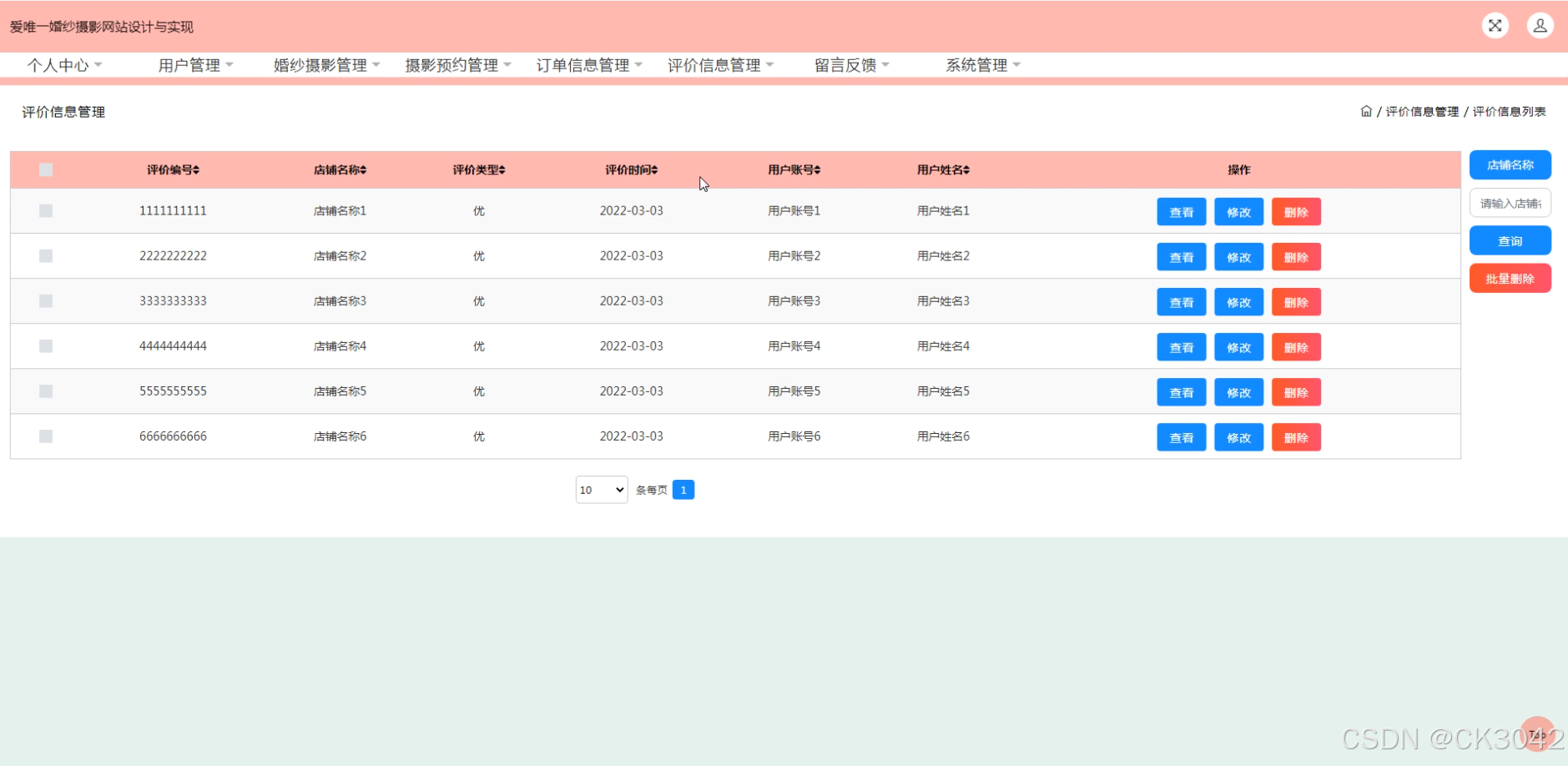The image size is (1568, 766).
Task: Check the row 4444444444 checkbox
Action: coord(46,345)
